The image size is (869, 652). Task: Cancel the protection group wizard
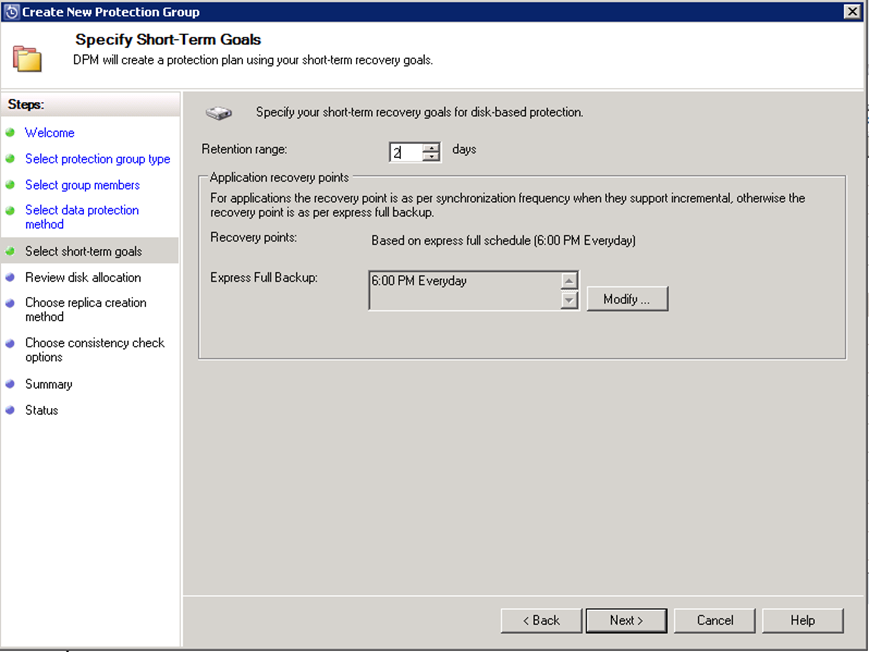pyautogui.click(x=714, y=620)
